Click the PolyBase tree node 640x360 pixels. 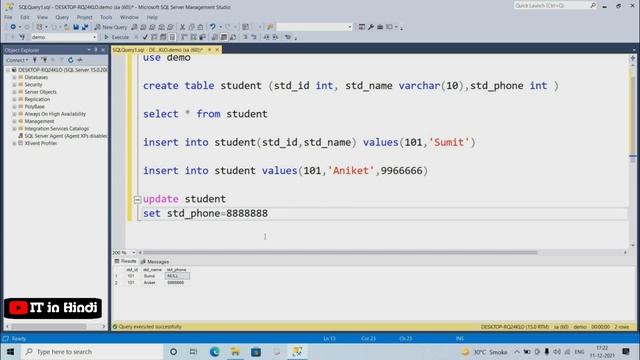[x=34, y=107]
